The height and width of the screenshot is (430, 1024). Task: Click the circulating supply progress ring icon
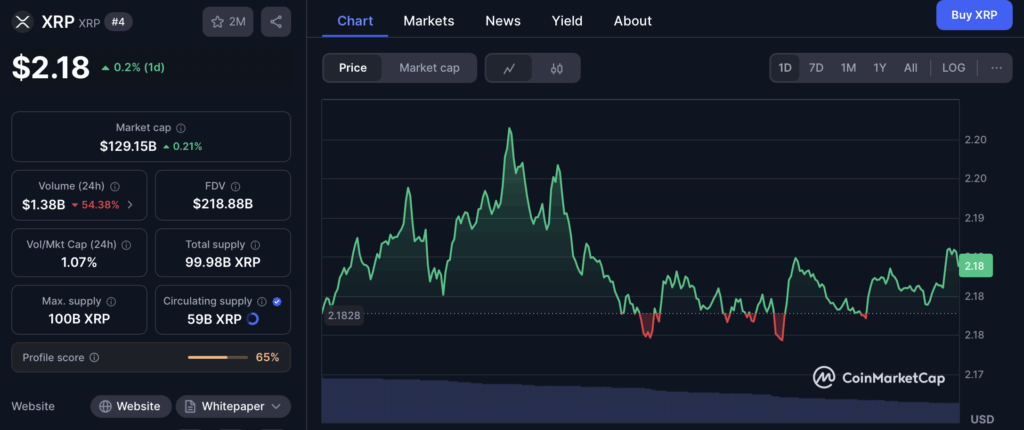click(253, 319)
